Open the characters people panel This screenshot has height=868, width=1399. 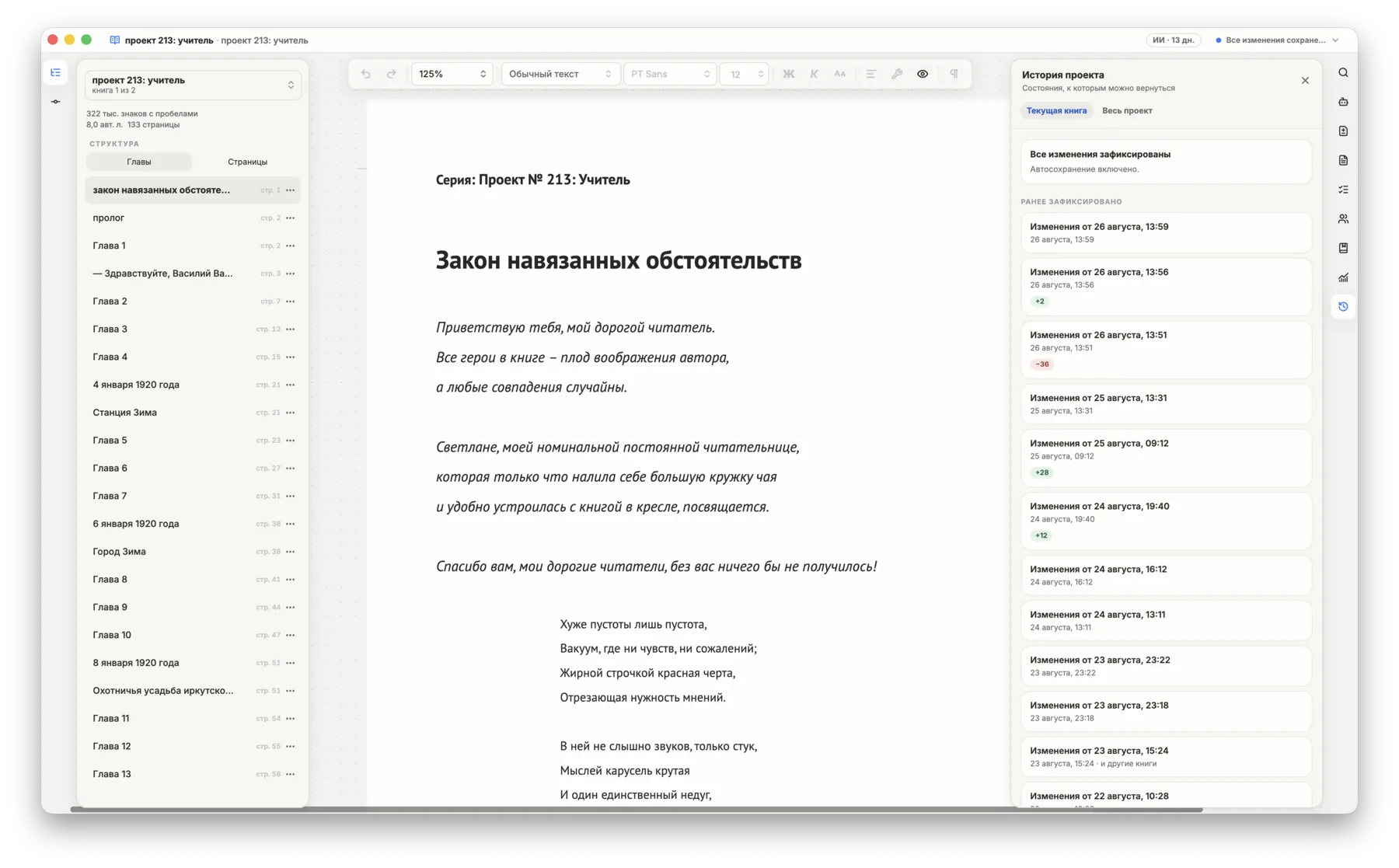[x=1343, y=219]
